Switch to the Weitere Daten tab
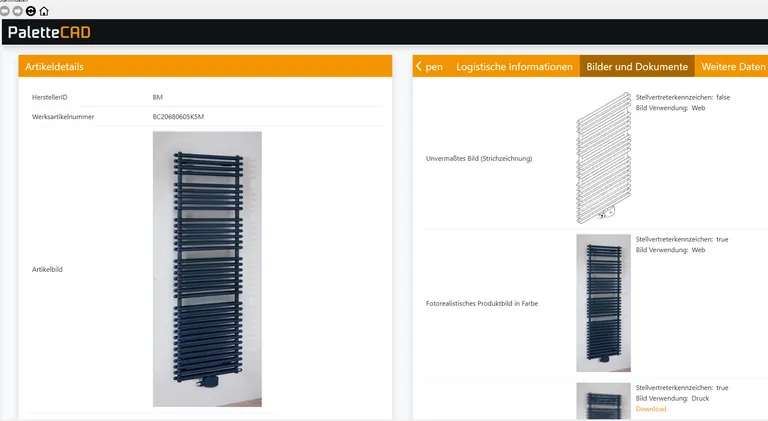 click(x=733, y=67)
